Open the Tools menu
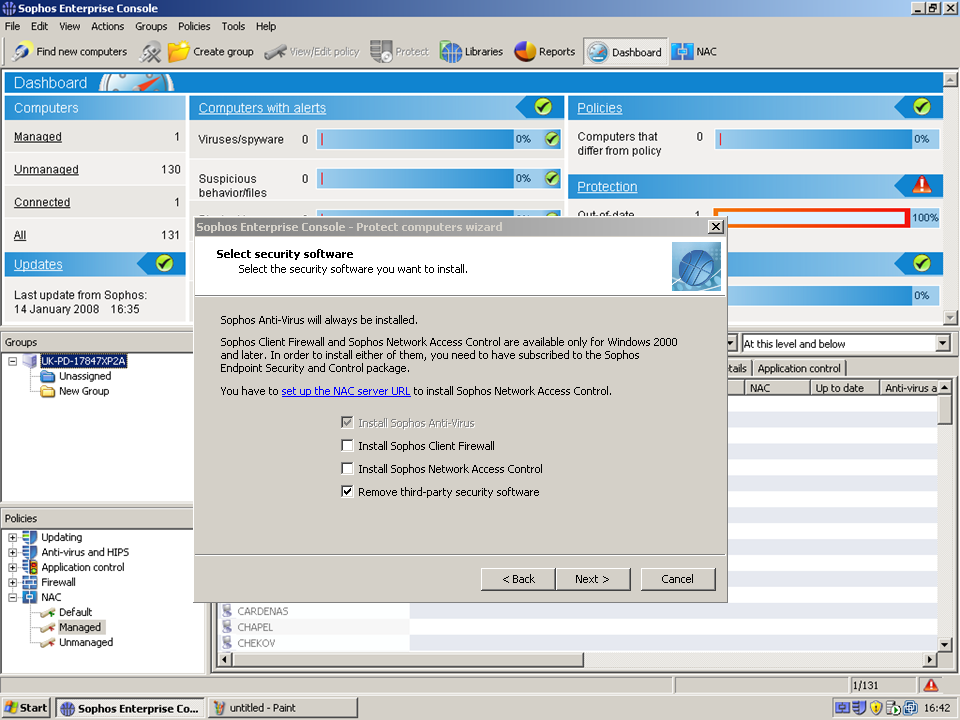The width and height of the screenshot is (960, 720). (233, 26)
